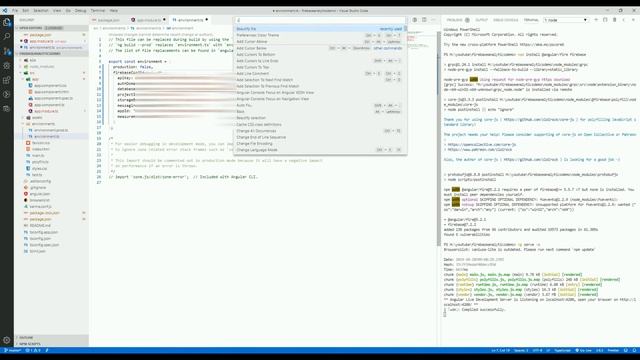Image resolution: width=640 pixels, height=360 pixels.
Task: Run the 'Beautify file' command
Action: [x=320, y=29]
